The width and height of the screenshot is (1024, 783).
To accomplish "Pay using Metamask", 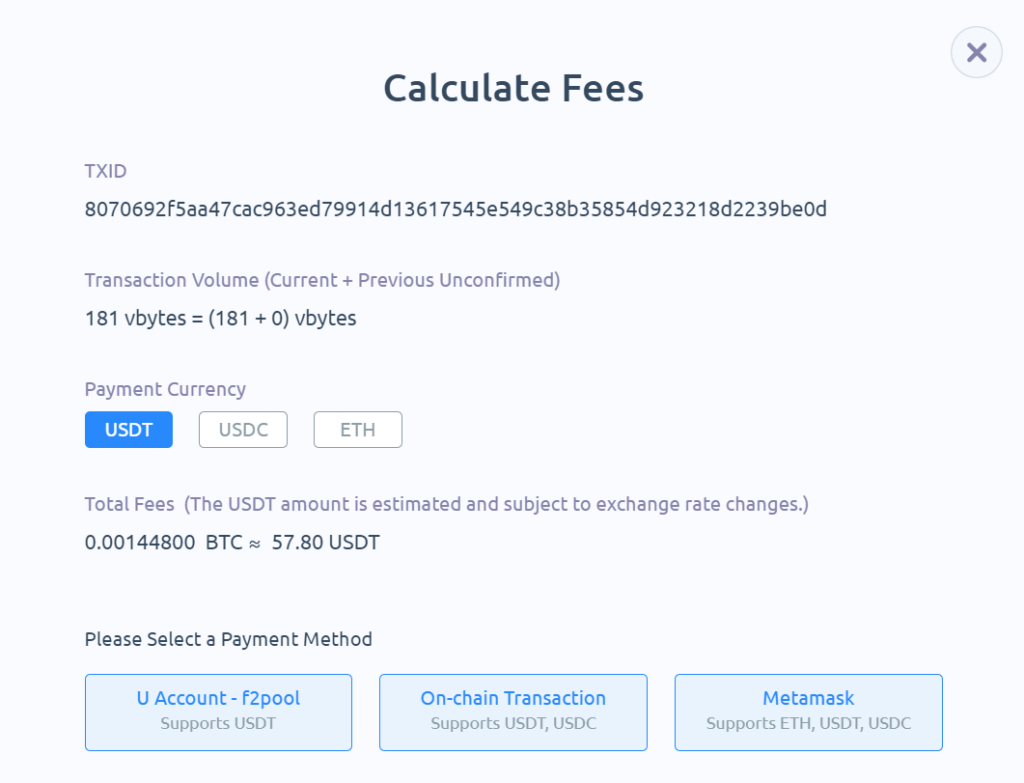I will pos(808,711).
